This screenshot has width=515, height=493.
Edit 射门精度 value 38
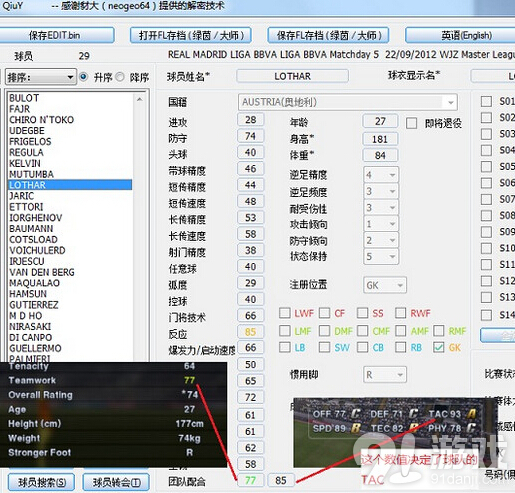click(x=251, y=250)
